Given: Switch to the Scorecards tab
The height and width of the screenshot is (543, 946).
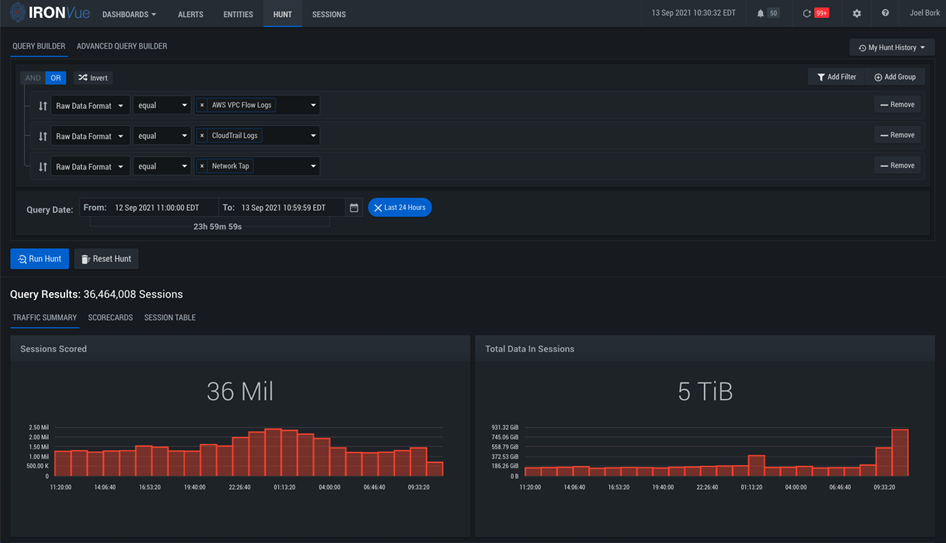Looking at the screenshot, I should [110, 318].
